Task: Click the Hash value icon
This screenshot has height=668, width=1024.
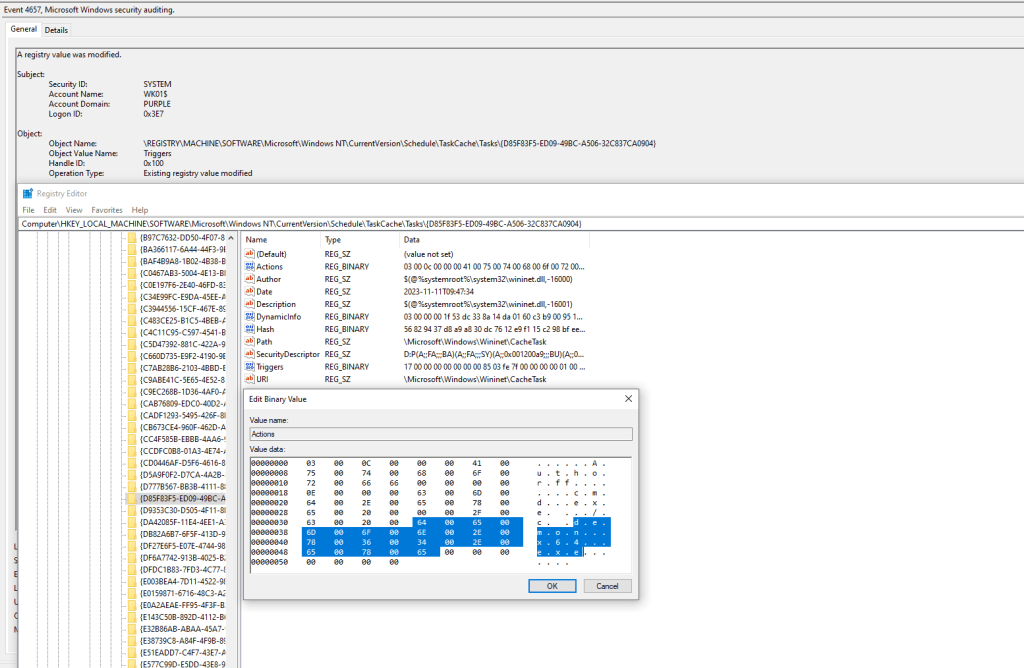Action: pos(250,329)
